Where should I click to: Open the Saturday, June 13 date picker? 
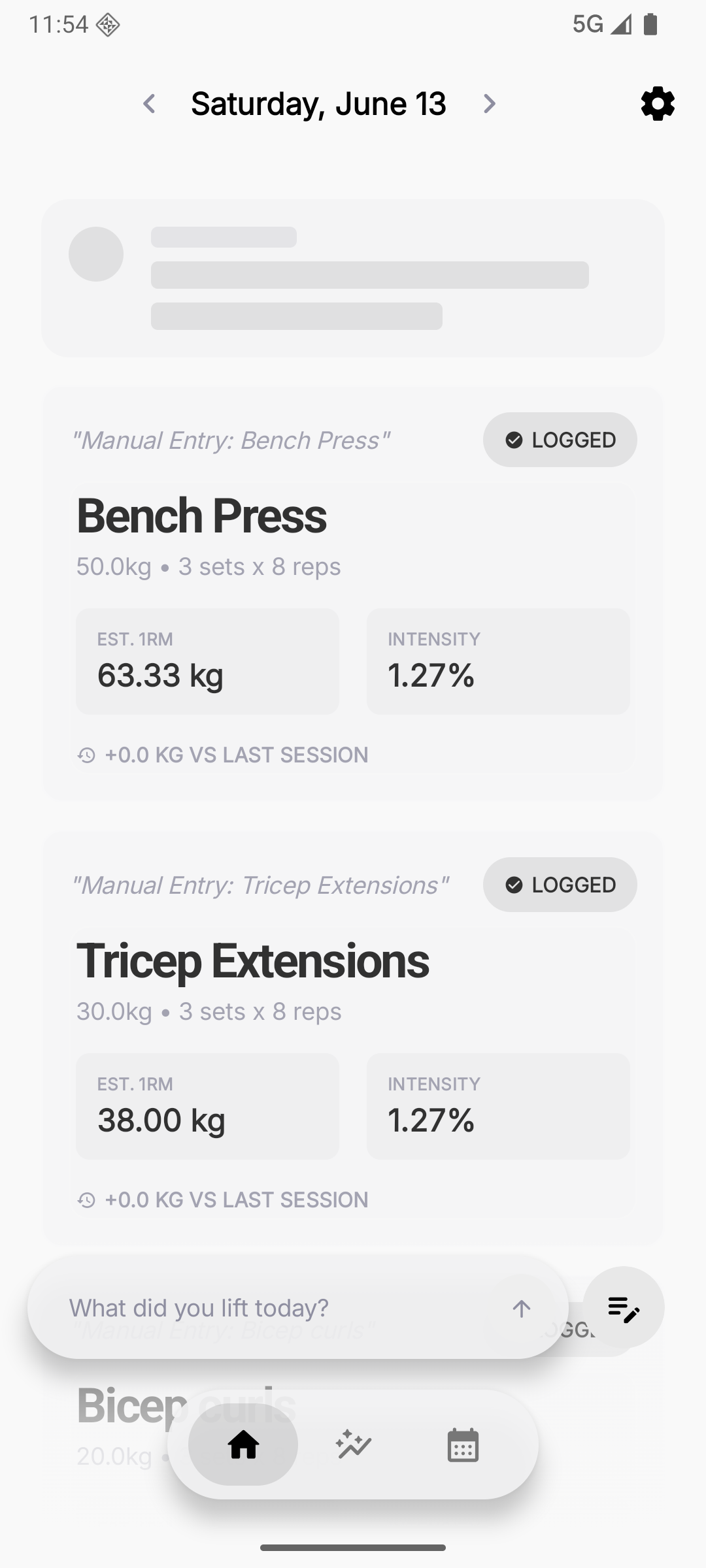(x=318, y=104)
